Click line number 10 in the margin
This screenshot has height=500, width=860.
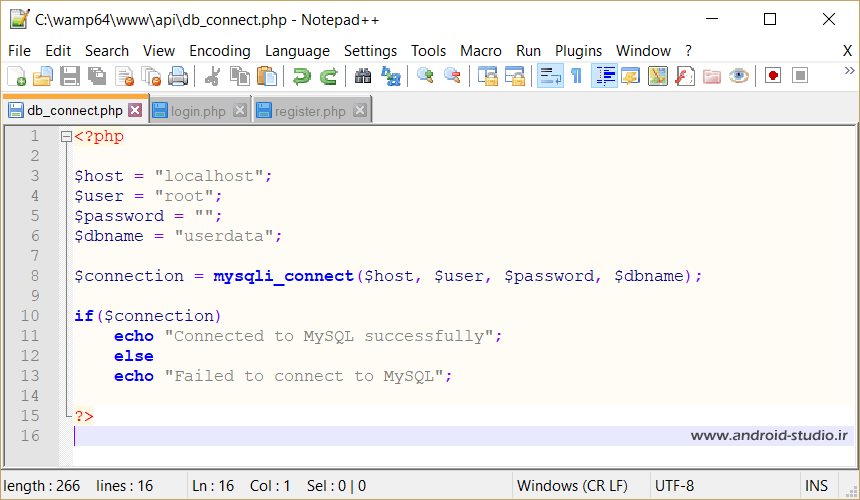tap(30, 316)
